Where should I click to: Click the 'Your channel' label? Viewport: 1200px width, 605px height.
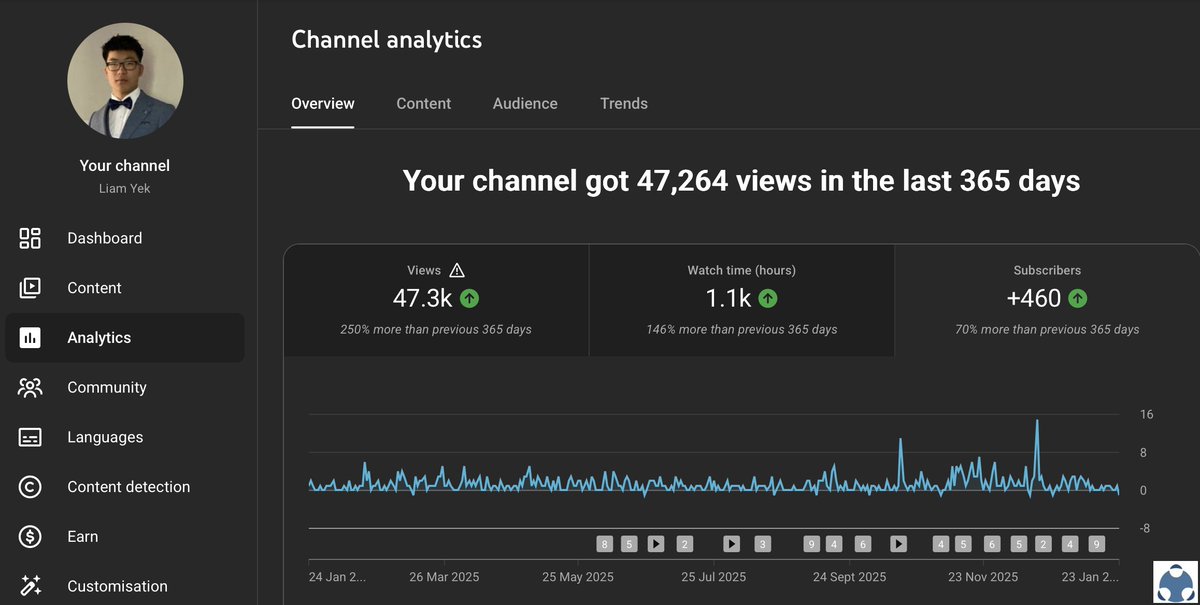tap(125, 166)
